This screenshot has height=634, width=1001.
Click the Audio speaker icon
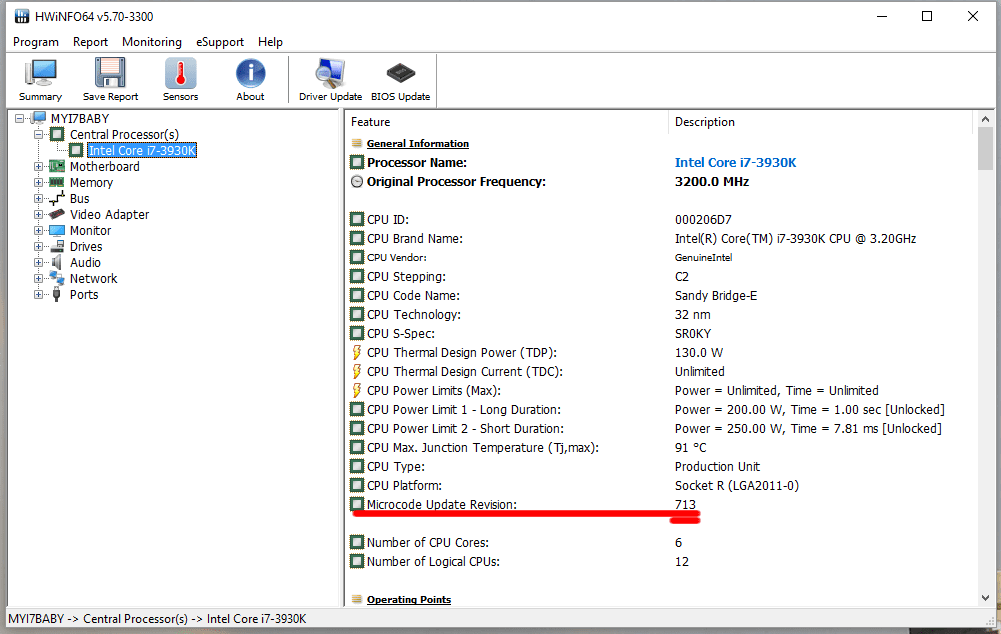pyautogui.click(x=57, y=262)
